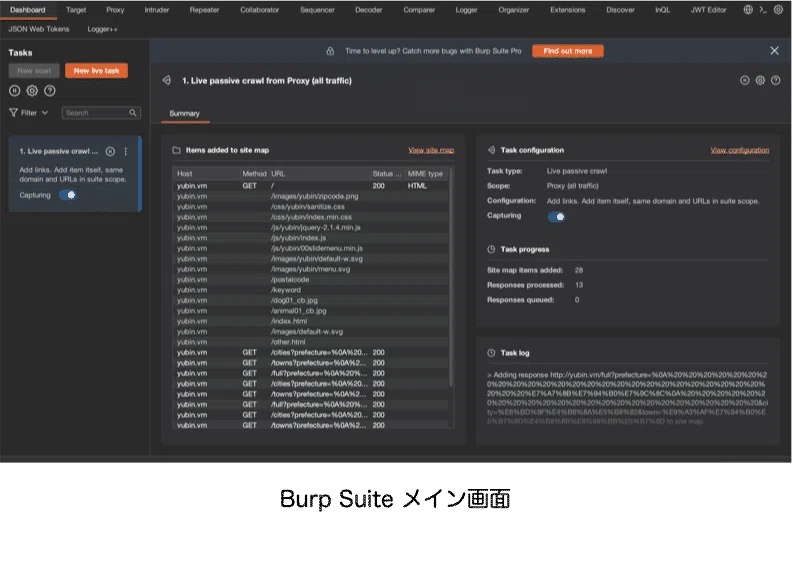Select the /other.html row
Viewport: 792px width, 562px height.
pos(310,342)
